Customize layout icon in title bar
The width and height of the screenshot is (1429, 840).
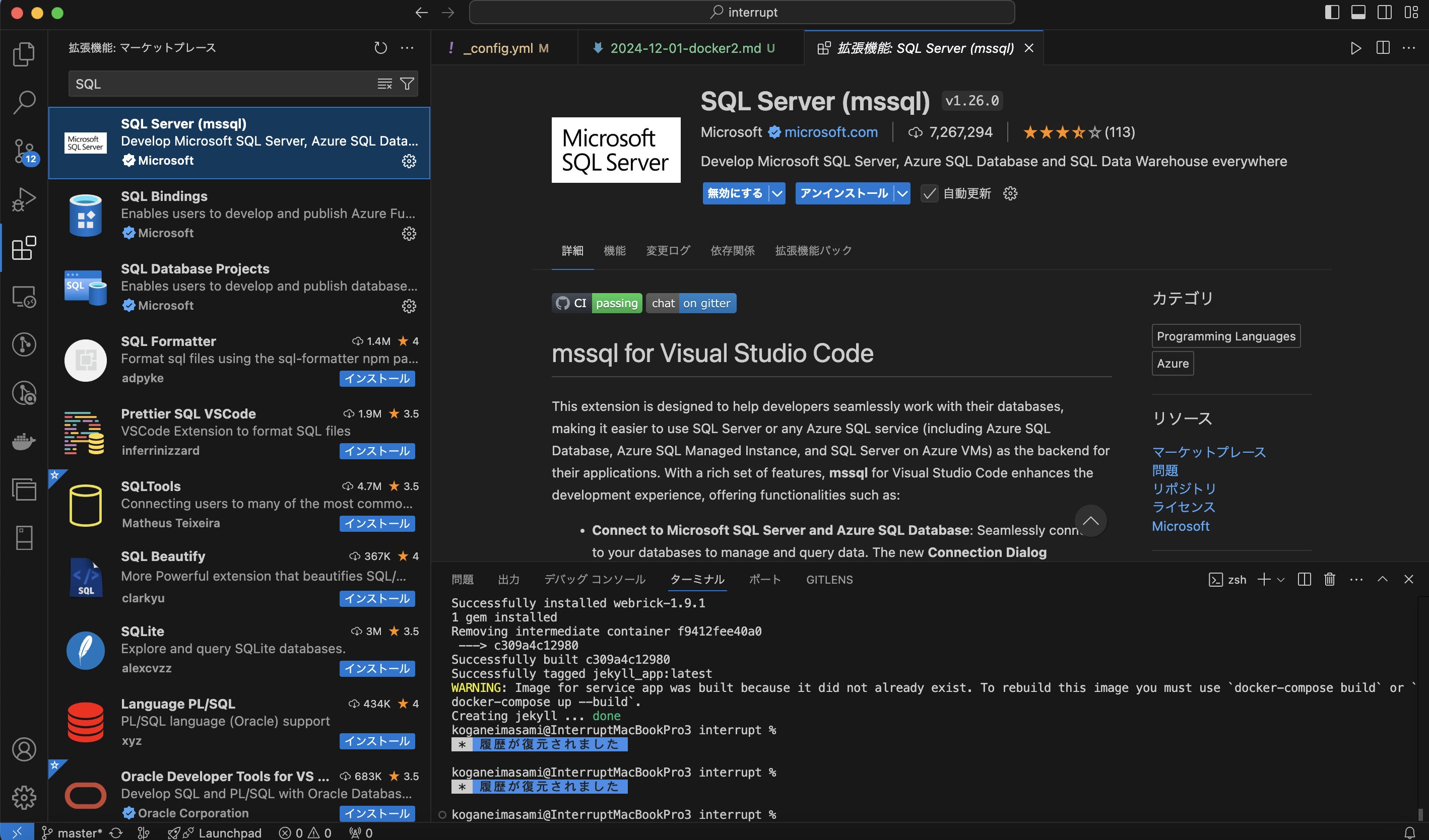click(x=1411, y=13)
